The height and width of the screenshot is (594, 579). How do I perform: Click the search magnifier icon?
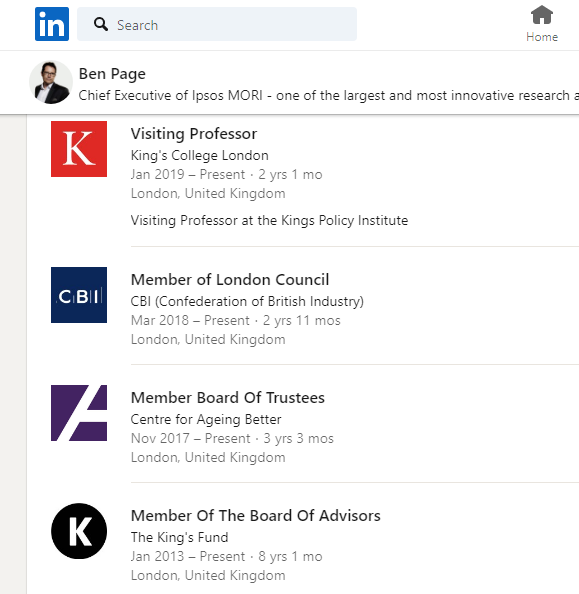click(x=101, y=24)
